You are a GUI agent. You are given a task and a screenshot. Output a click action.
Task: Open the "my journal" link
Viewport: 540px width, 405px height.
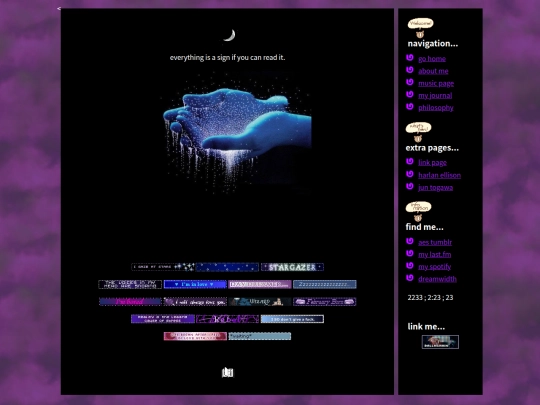pyautogui.click(x=435, y=95)
